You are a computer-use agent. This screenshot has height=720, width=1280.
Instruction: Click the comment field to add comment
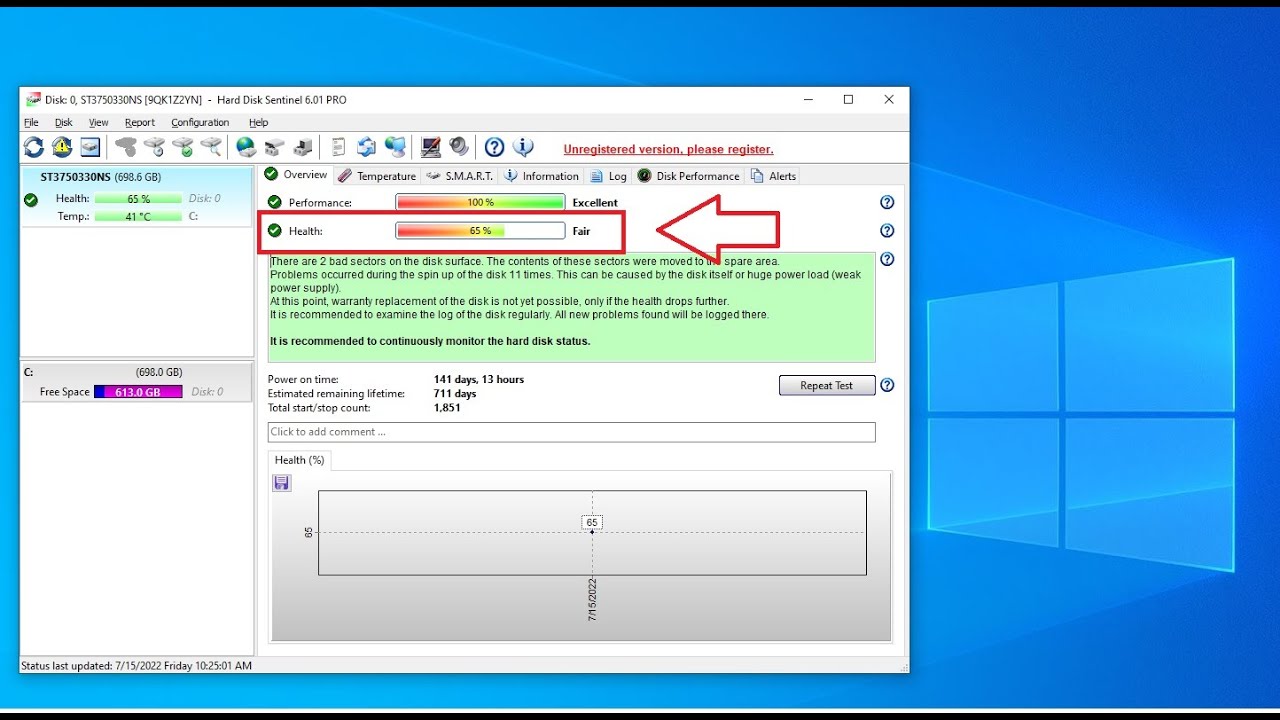pos(572,432)
